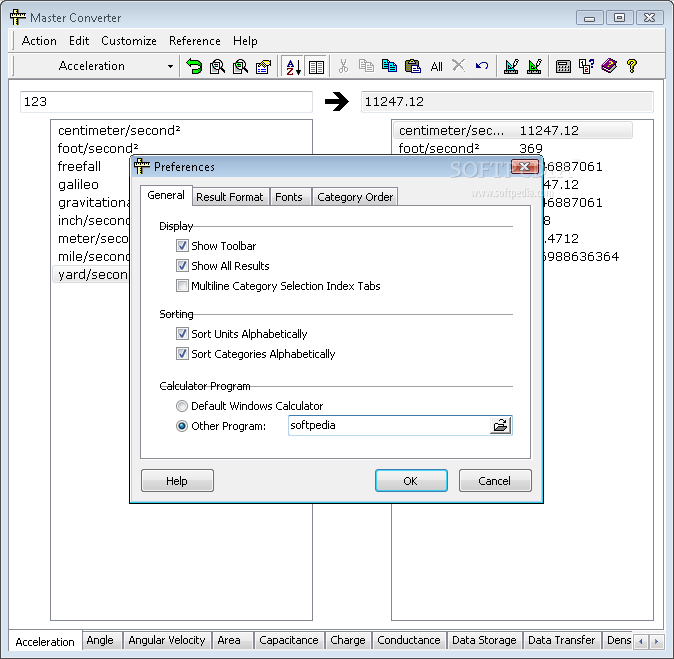
Task: Click the blue Undo arrow toolbar icon
Action: tap(482, 66)
